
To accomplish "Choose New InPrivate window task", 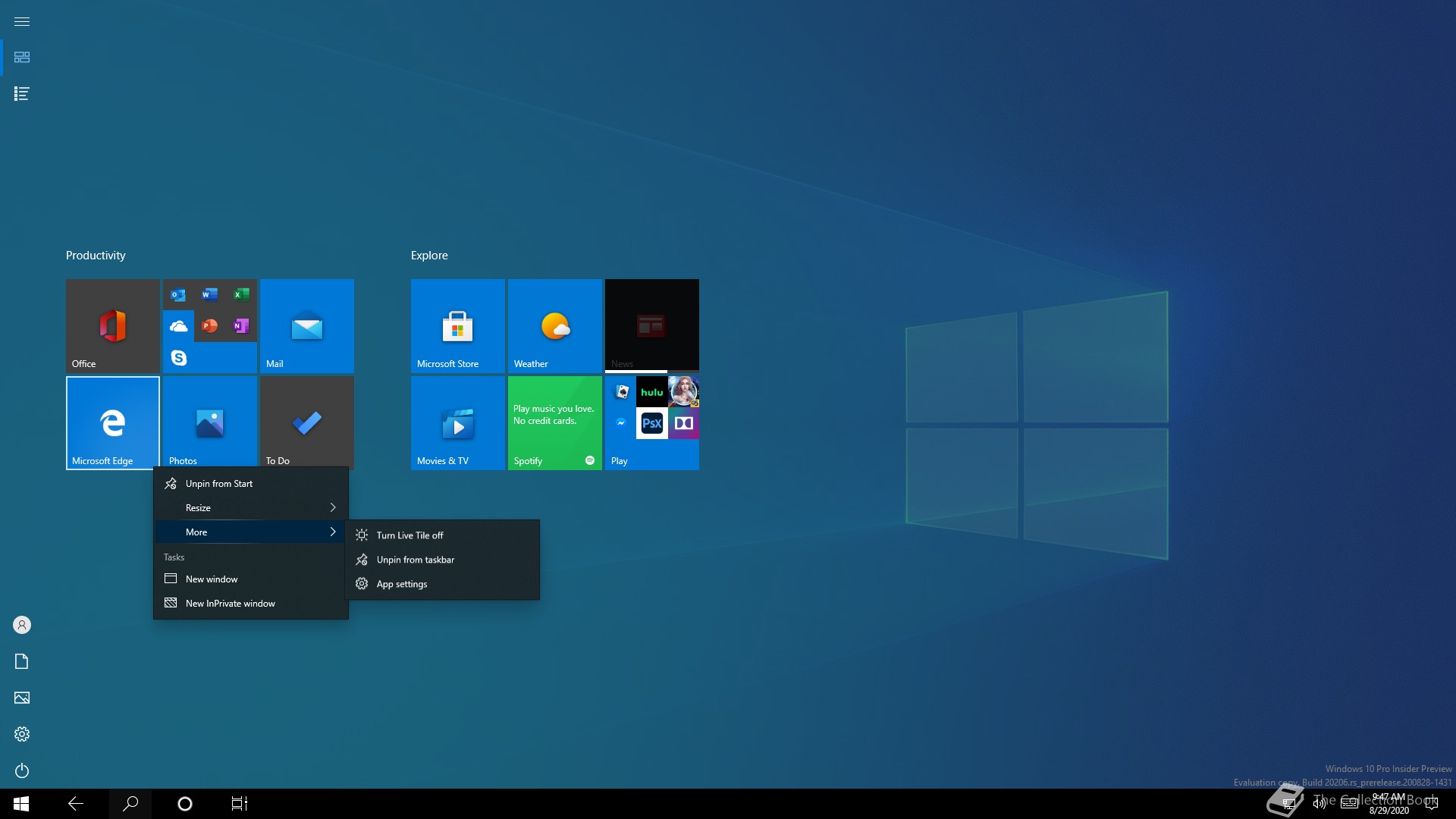I will (250, 604).
